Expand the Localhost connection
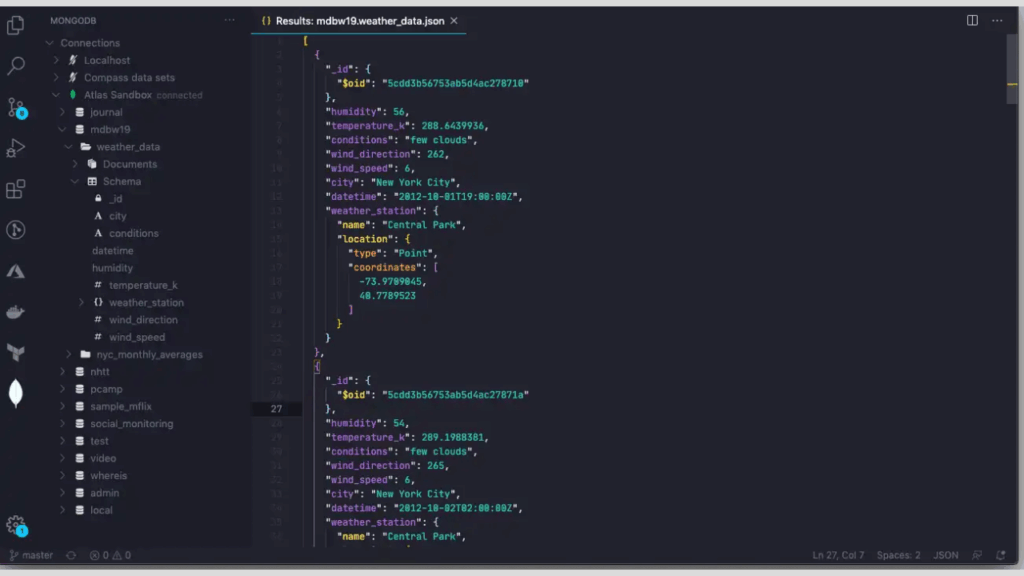The image size is (1024, 576). (58, 60)
